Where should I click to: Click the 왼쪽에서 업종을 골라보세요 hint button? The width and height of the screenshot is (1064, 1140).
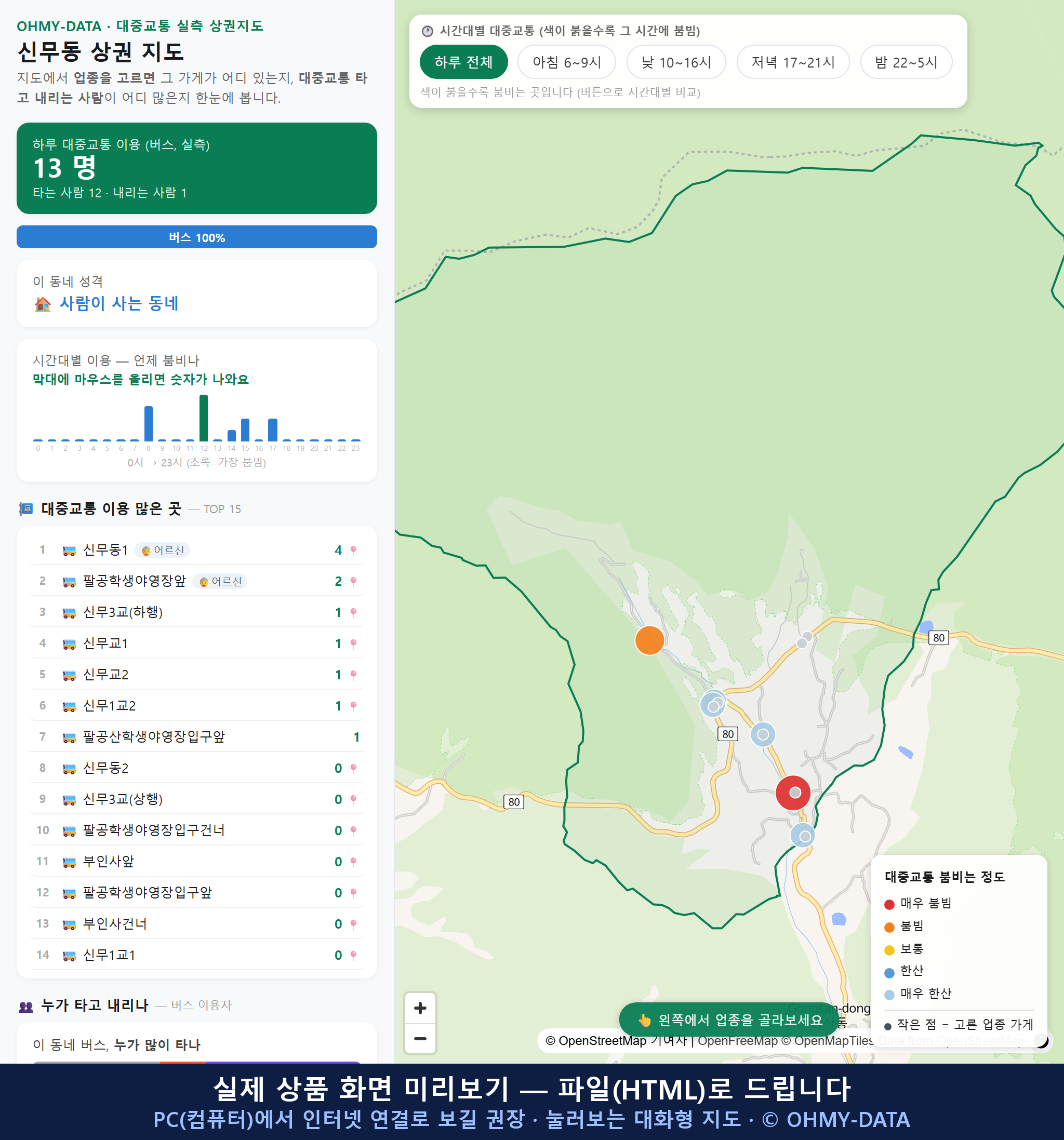(728, 1020)
